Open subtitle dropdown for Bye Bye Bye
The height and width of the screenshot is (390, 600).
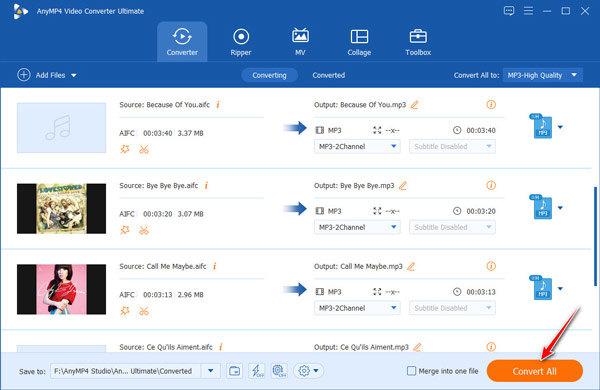click(x=452, y=227)
